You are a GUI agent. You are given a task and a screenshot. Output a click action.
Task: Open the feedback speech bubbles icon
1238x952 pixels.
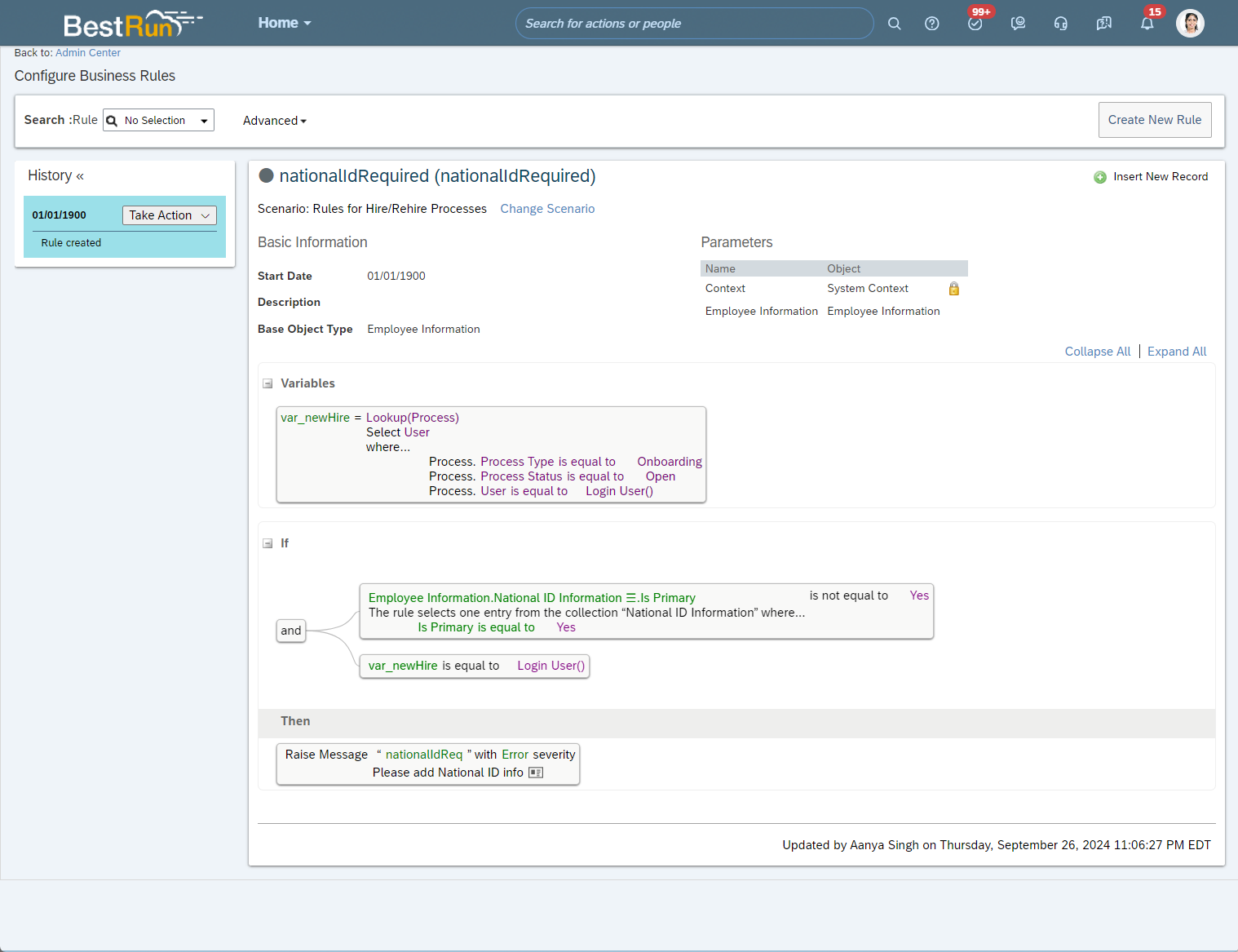1104,24
